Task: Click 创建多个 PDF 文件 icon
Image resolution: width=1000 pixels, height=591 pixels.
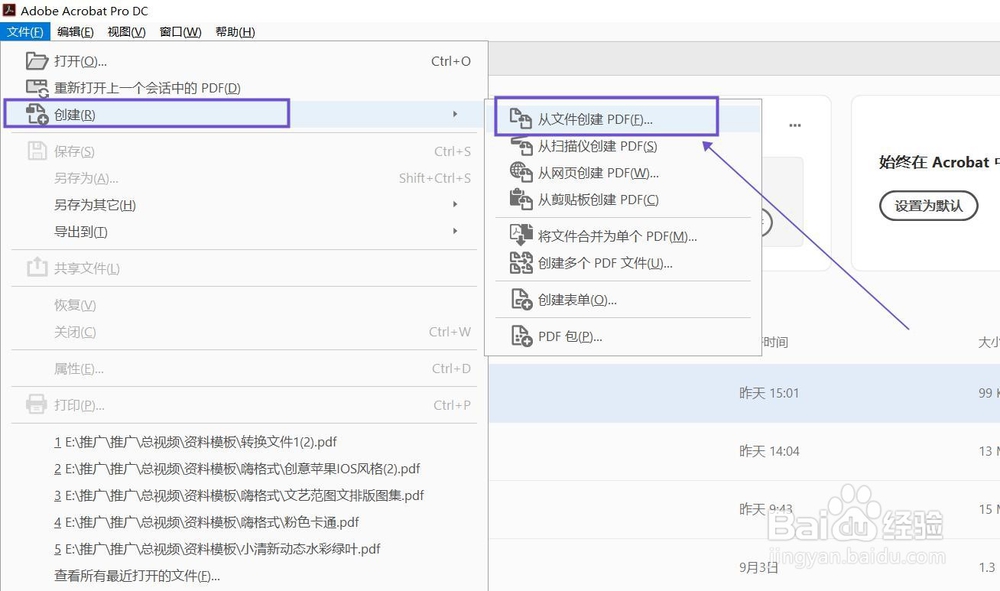Action: (521, 262)
